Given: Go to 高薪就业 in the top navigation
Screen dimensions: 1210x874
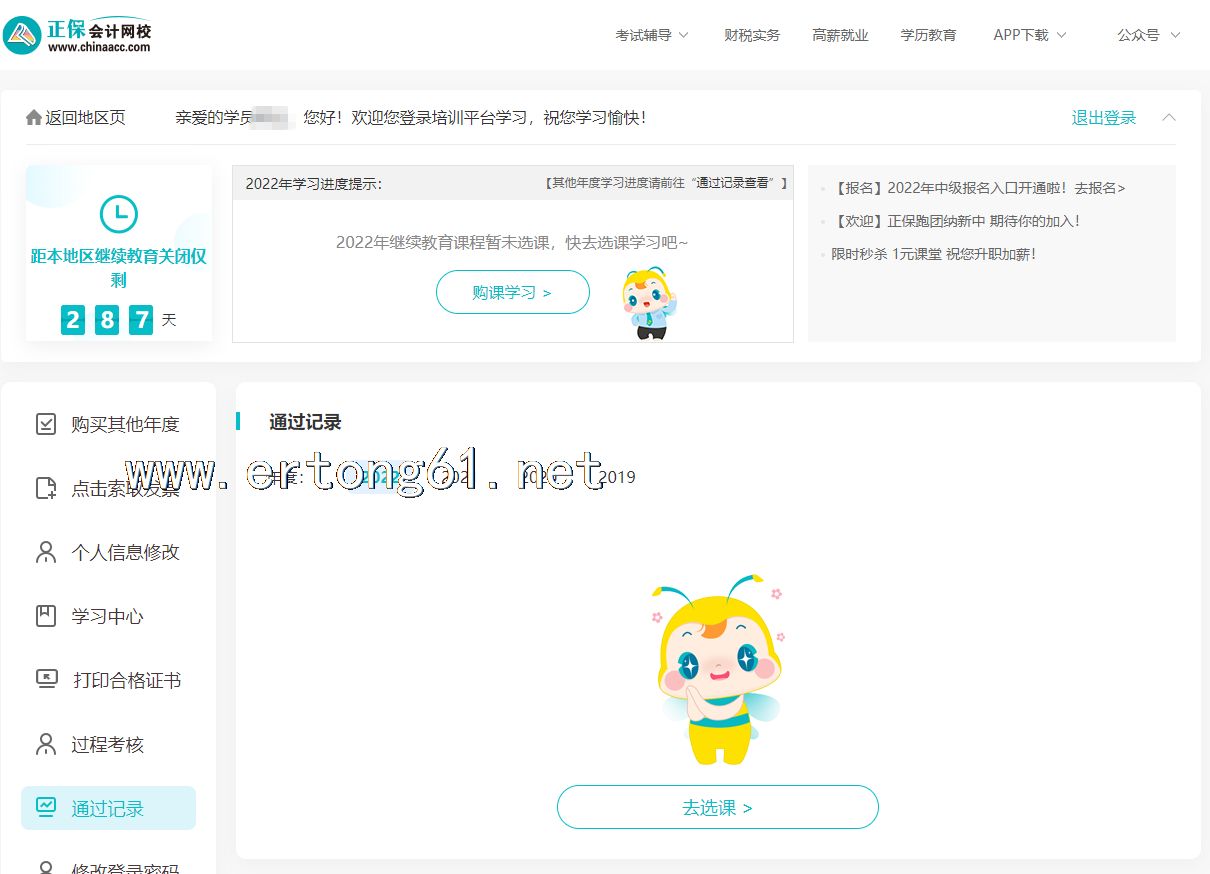Looking at the screenshot, I should click(840, 35).
